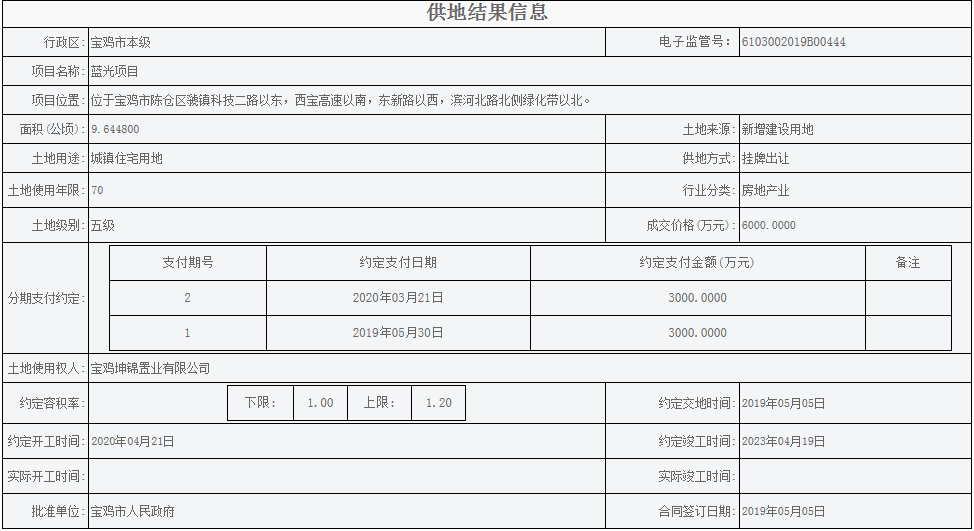Click the project location description text
This screenshot has height=531, width=974.
coord(341,100)
